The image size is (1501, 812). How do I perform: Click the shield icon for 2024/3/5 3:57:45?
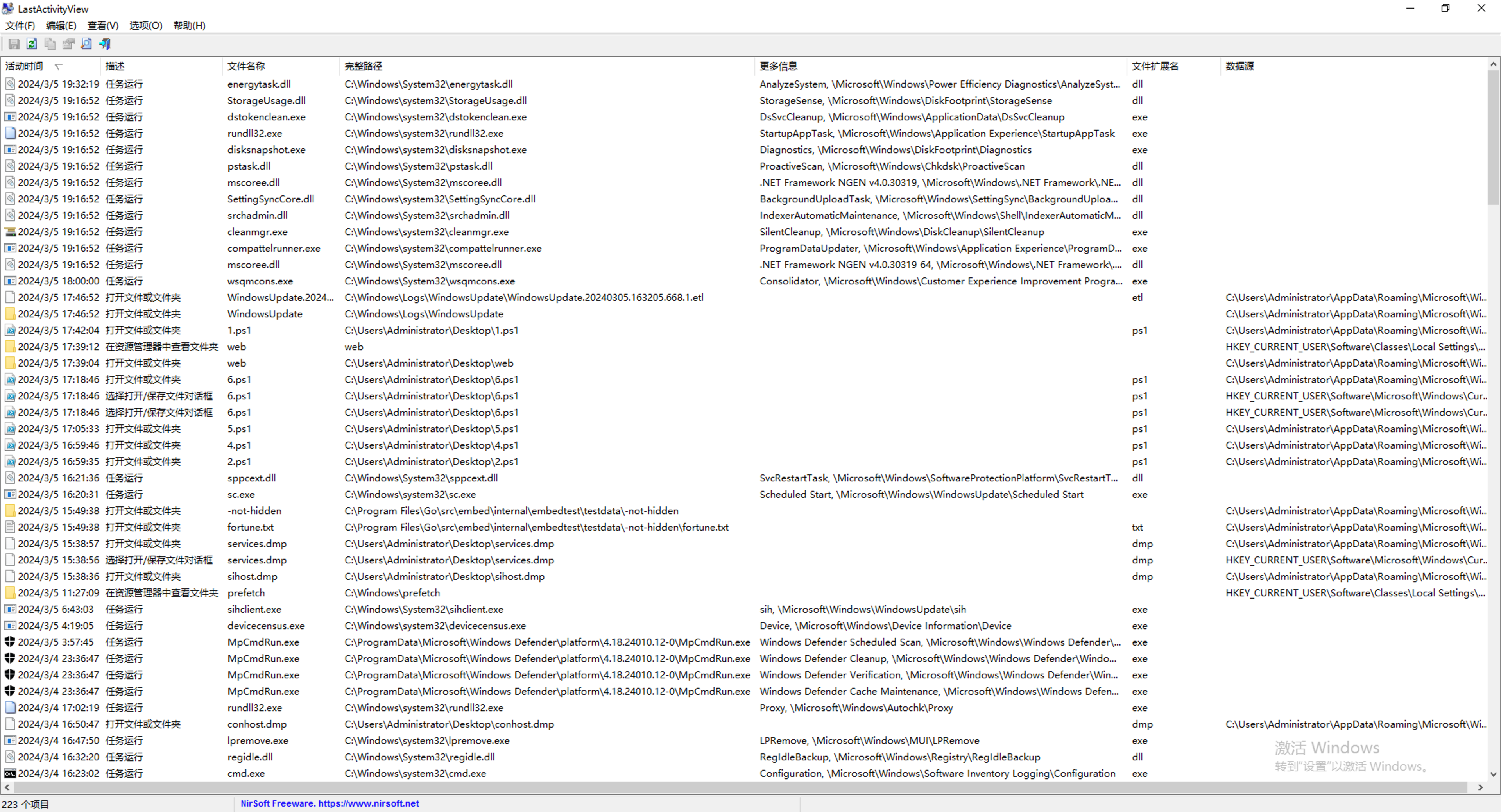point(10,642)
